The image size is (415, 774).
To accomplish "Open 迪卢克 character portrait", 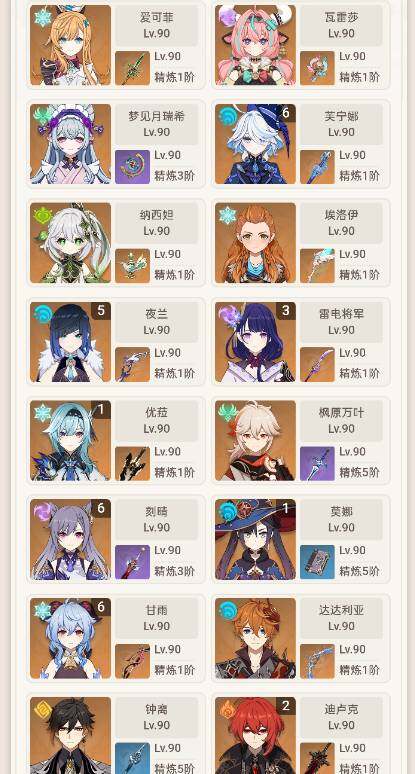I will pos(256,735).
